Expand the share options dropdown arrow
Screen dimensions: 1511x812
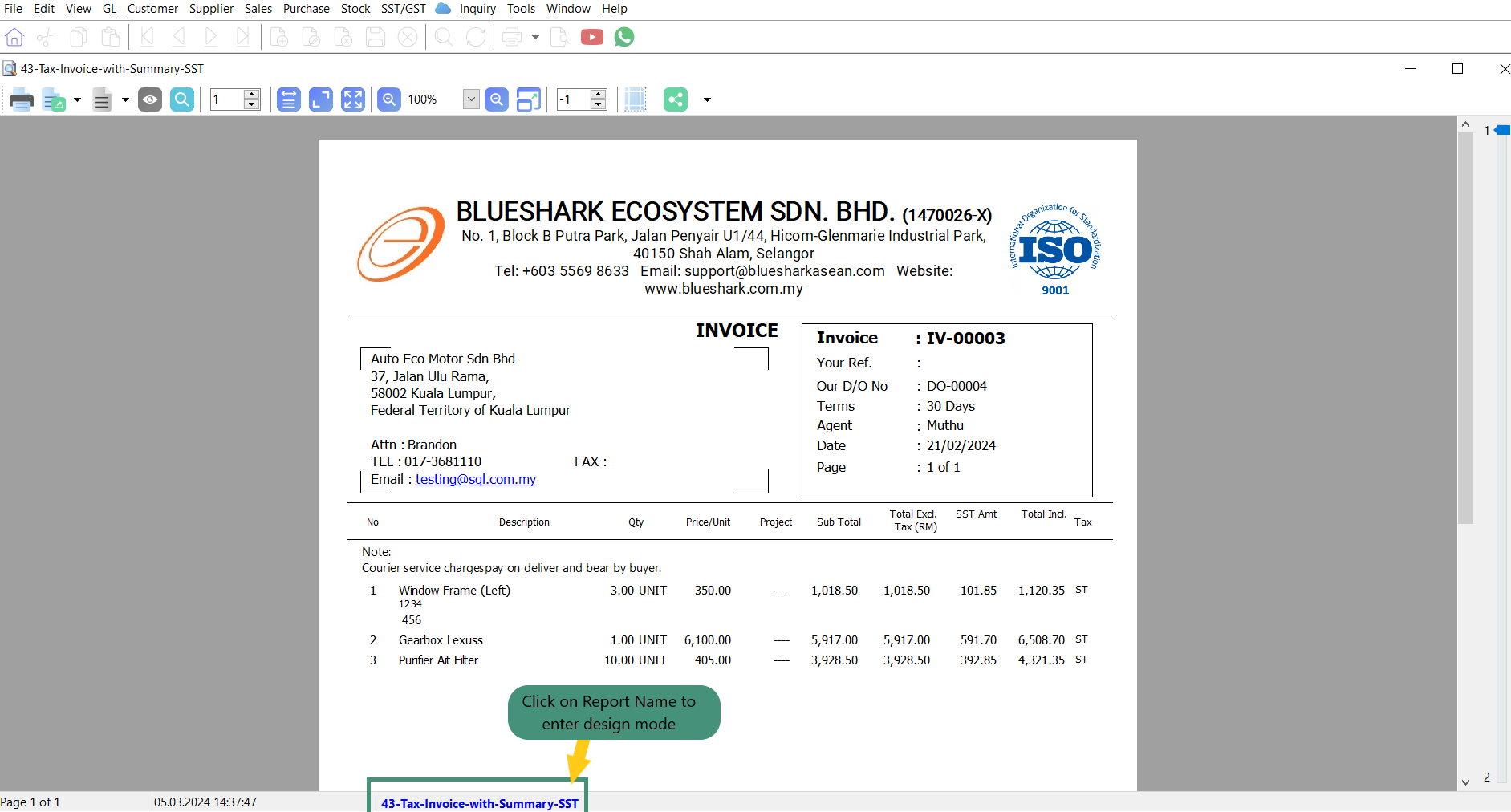click(707, 100)
